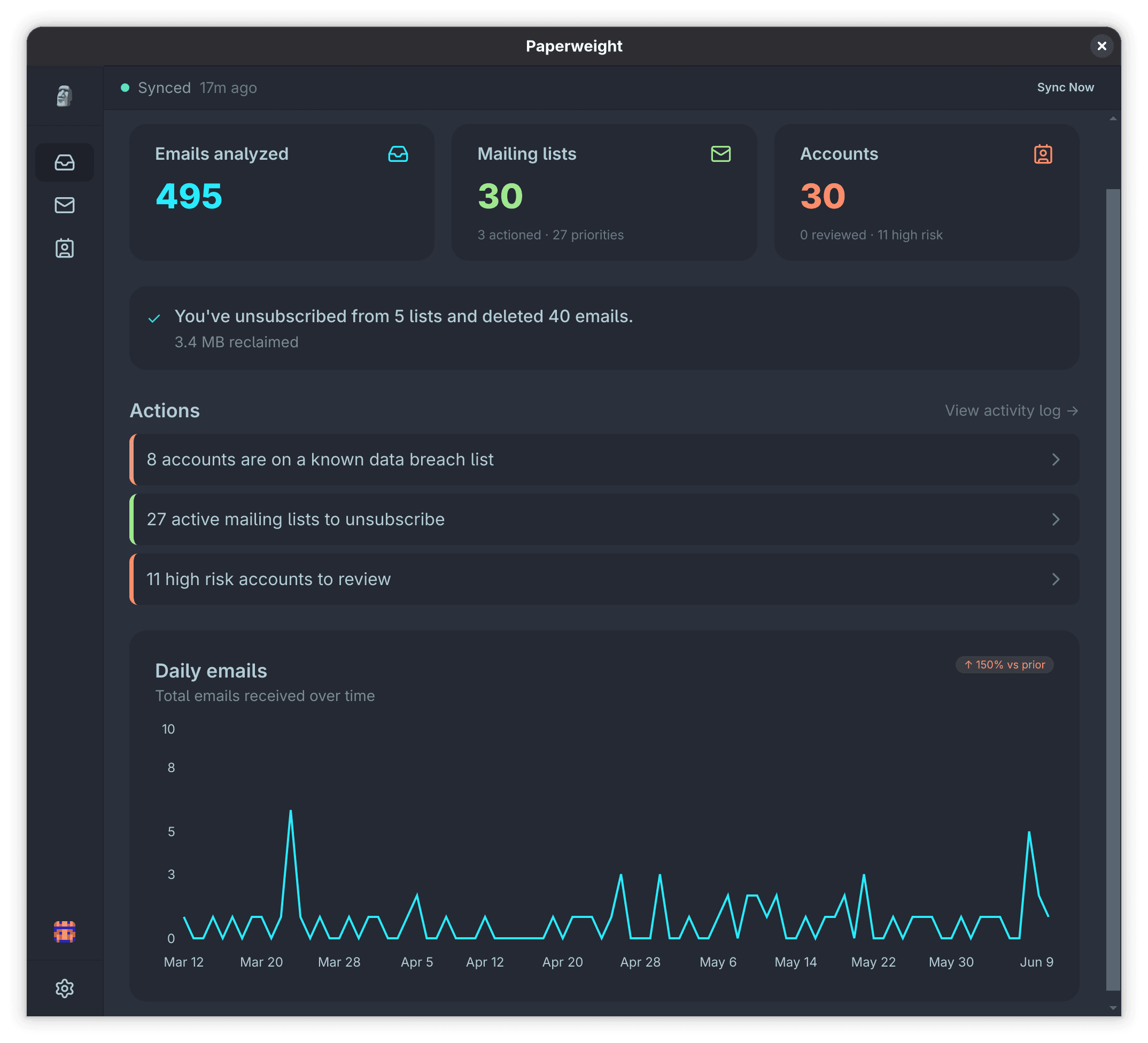Open Settings gear icon
Screen dimensions: 1148x1043
click(64, 988)
